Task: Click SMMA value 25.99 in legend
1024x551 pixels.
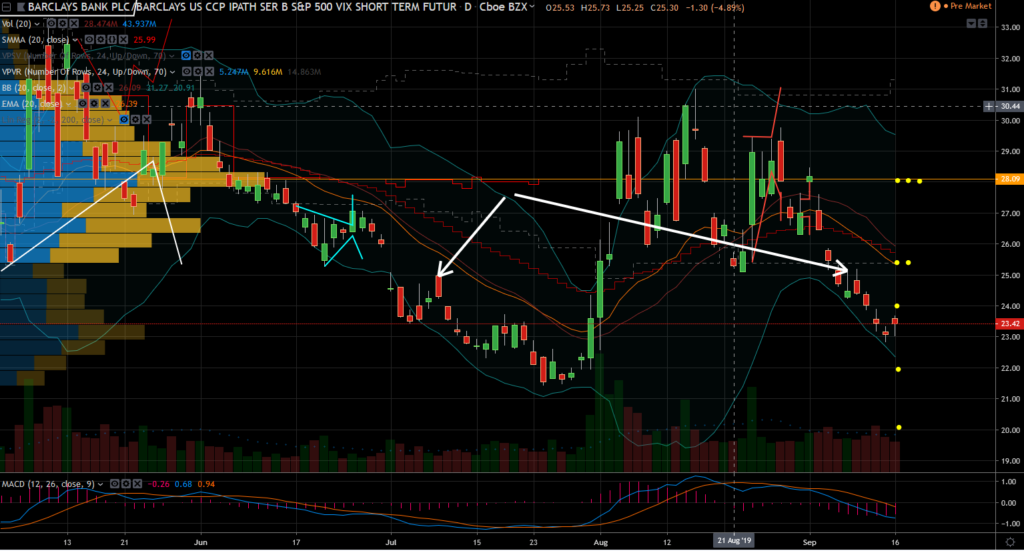Action: tap(144, 40)
